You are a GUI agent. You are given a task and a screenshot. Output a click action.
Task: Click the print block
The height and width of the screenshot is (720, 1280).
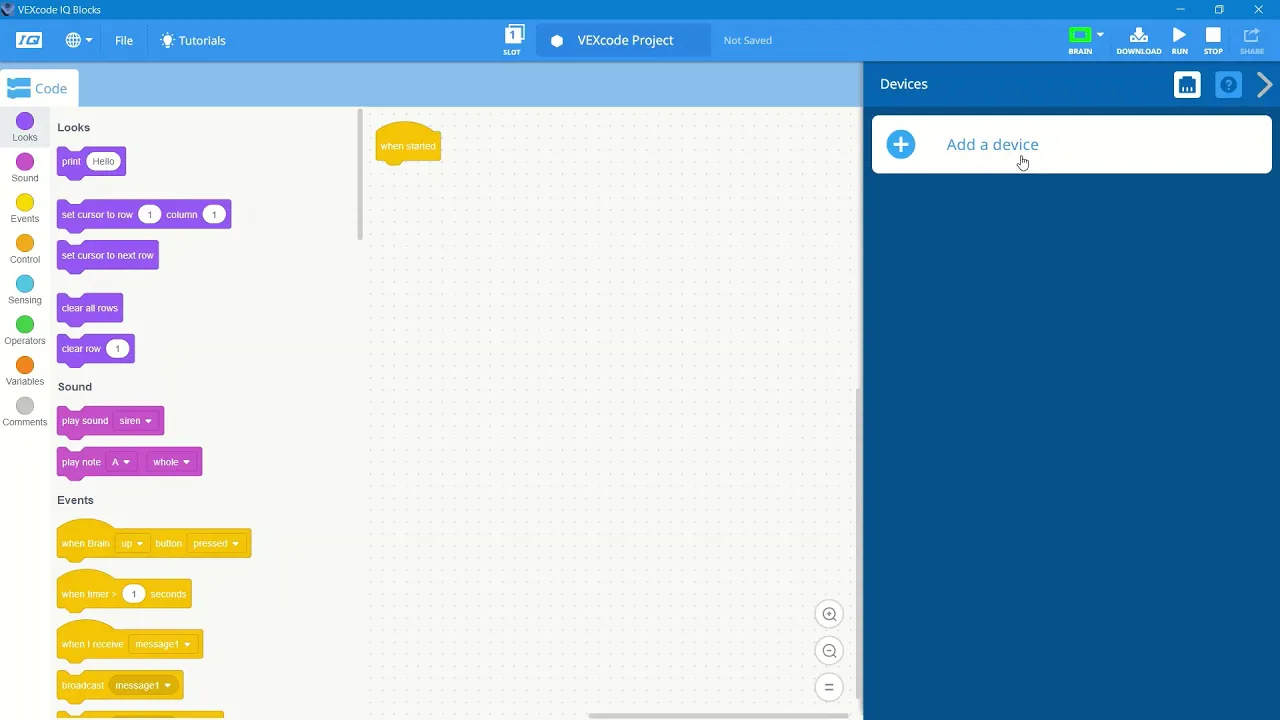(x=70, y=162)
